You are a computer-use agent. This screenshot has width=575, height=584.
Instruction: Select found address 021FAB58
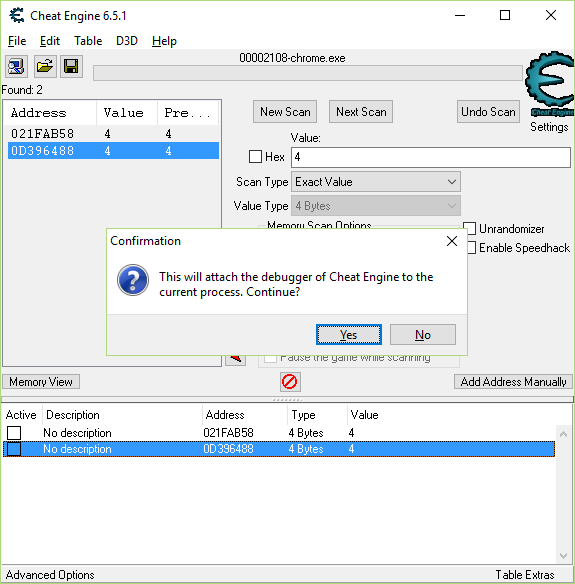pyautogui.click(x=113, y=133)
